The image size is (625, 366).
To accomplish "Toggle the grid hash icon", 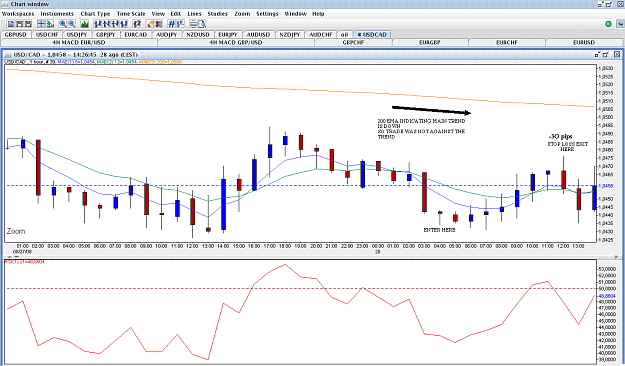I will point(171,24).
